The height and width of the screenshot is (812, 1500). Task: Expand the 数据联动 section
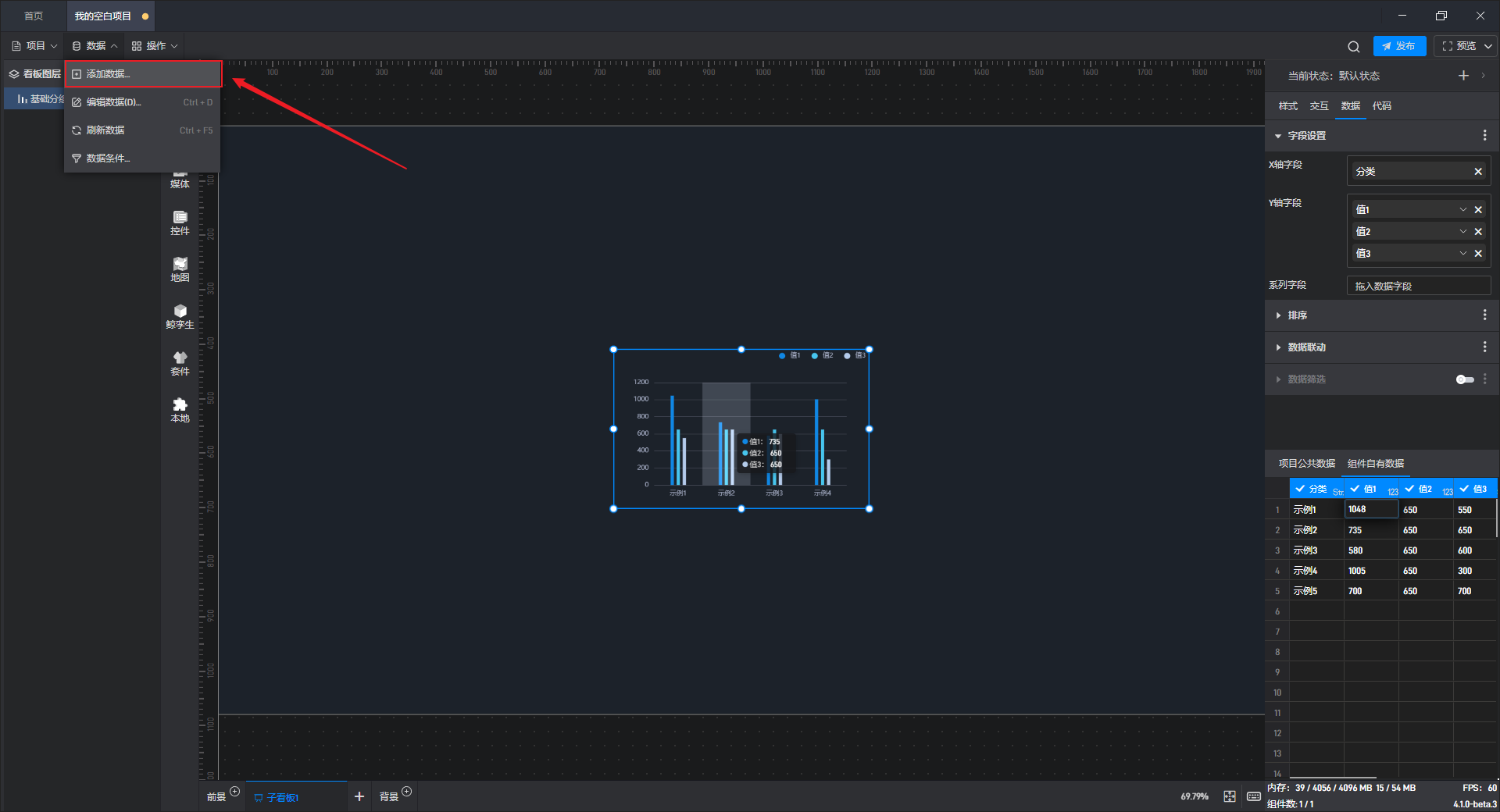[x=1278, y=347]
